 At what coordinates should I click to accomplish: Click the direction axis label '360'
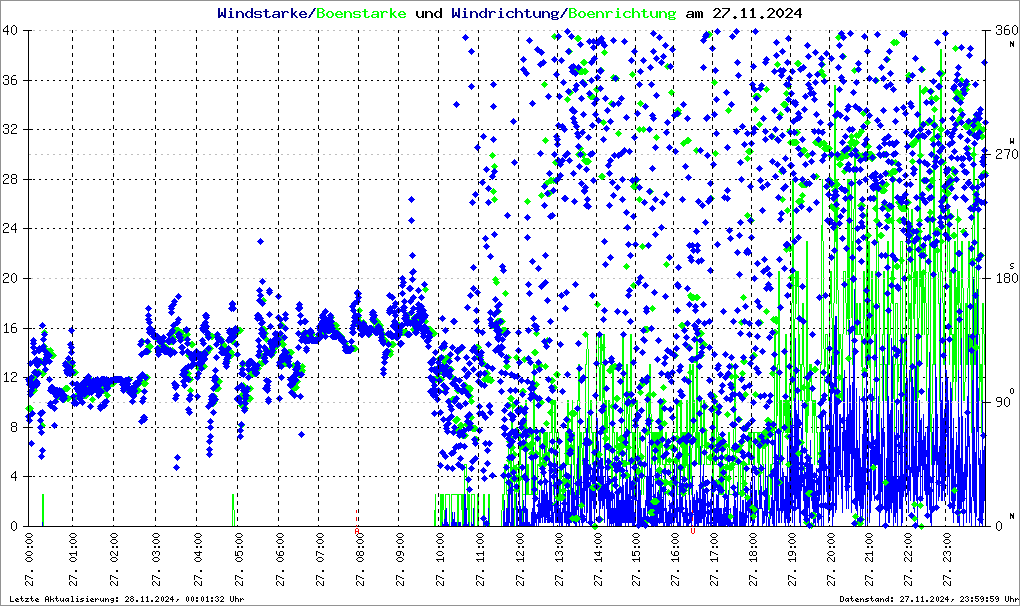coord(1006,31)
